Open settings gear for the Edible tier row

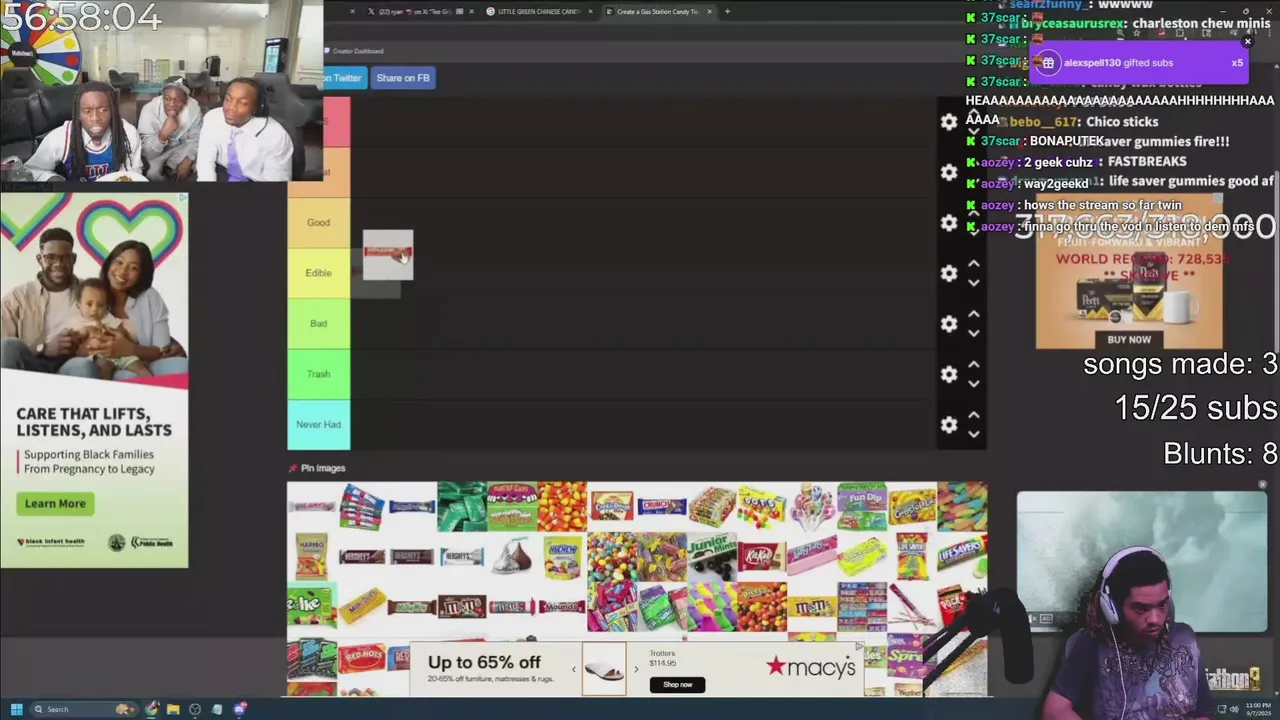949,273
